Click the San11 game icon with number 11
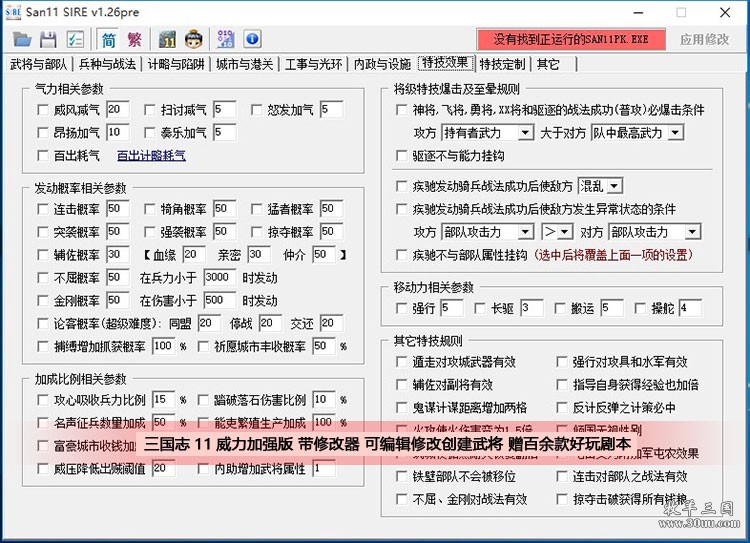Viewport: 750px width, 543px height. point(167,39)
